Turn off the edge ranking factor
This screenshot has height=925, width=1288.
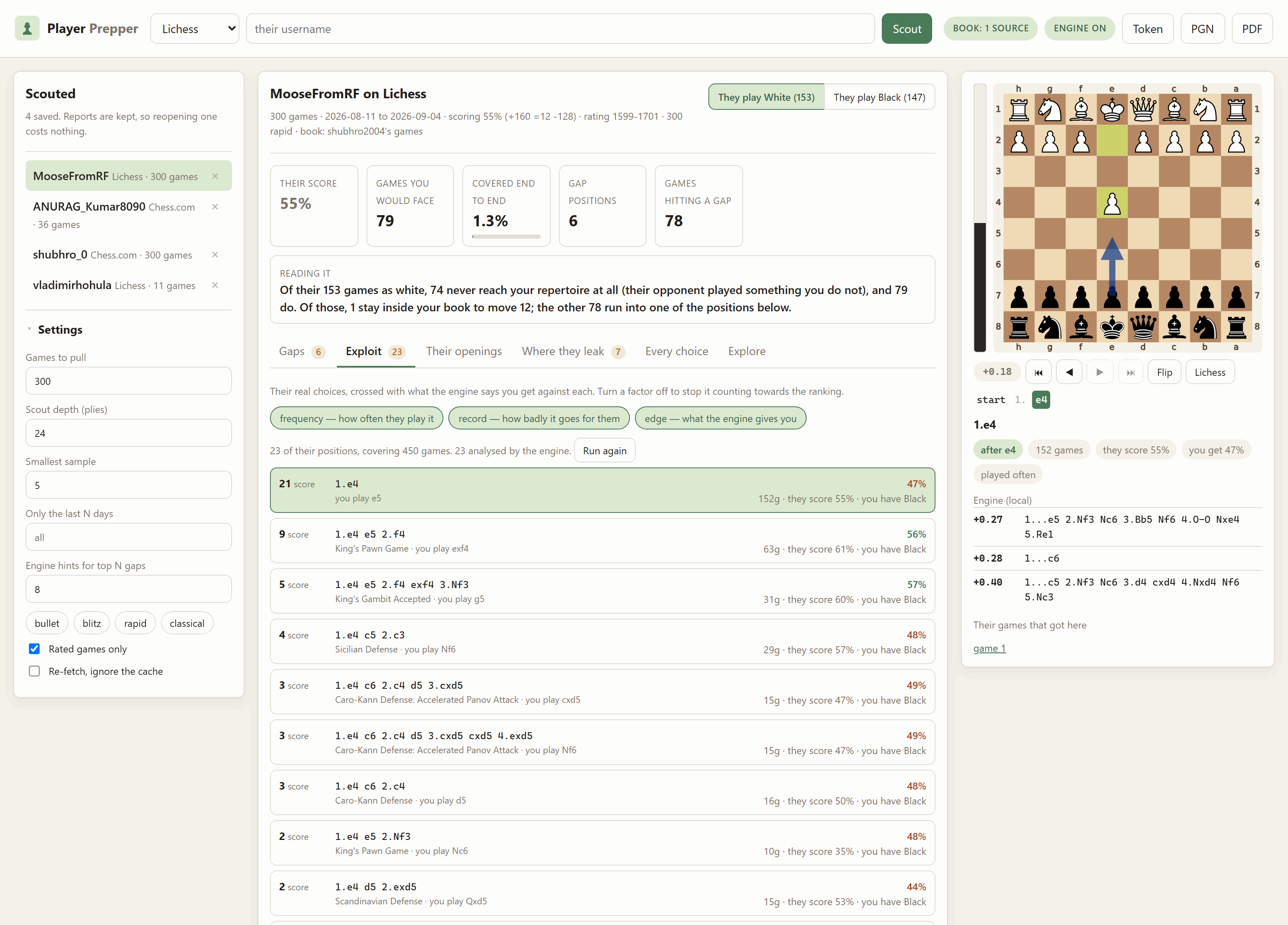point(720,418)
